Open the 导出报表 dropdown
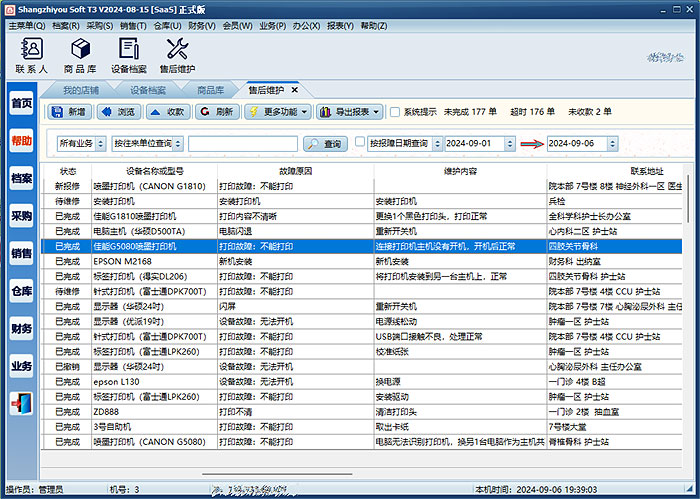This screenshot has height=499, width=700. (350, 112)
